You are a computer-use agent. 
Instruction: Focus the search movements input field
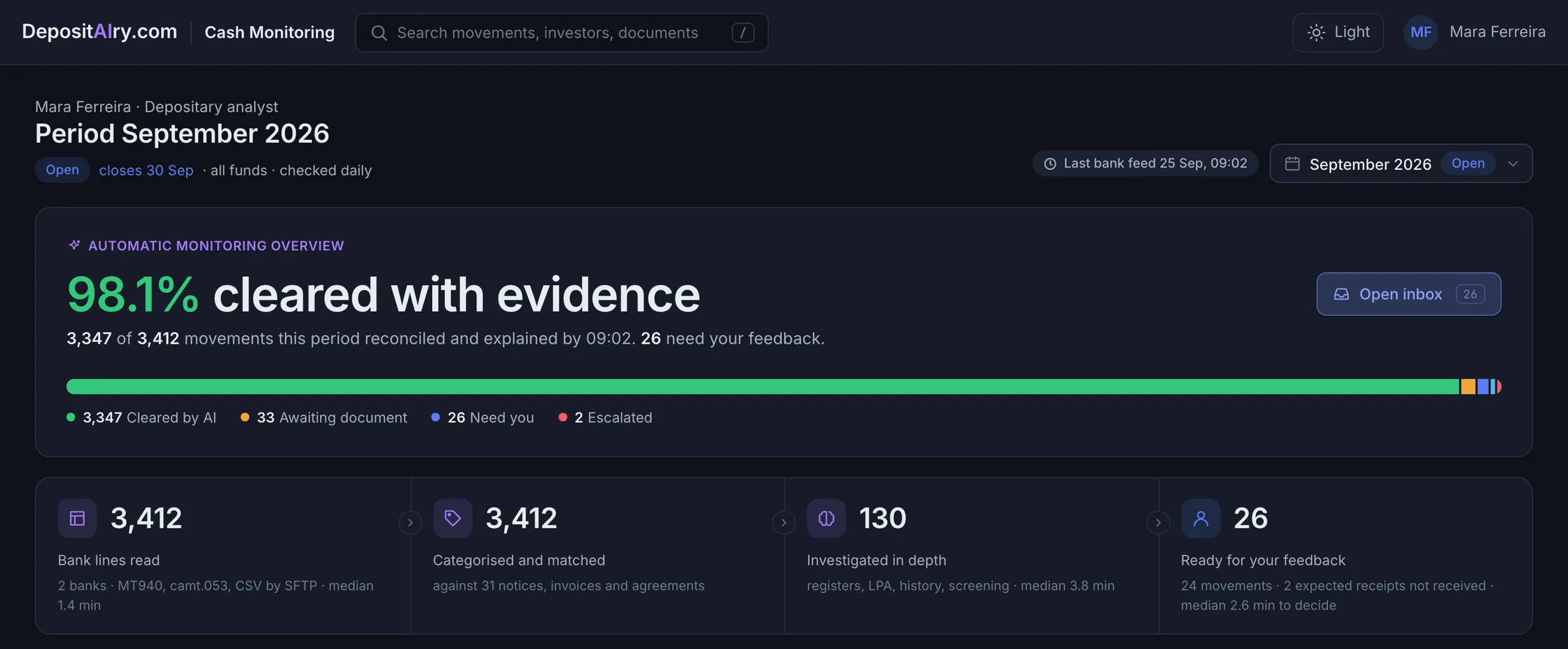tap(561, 32)
